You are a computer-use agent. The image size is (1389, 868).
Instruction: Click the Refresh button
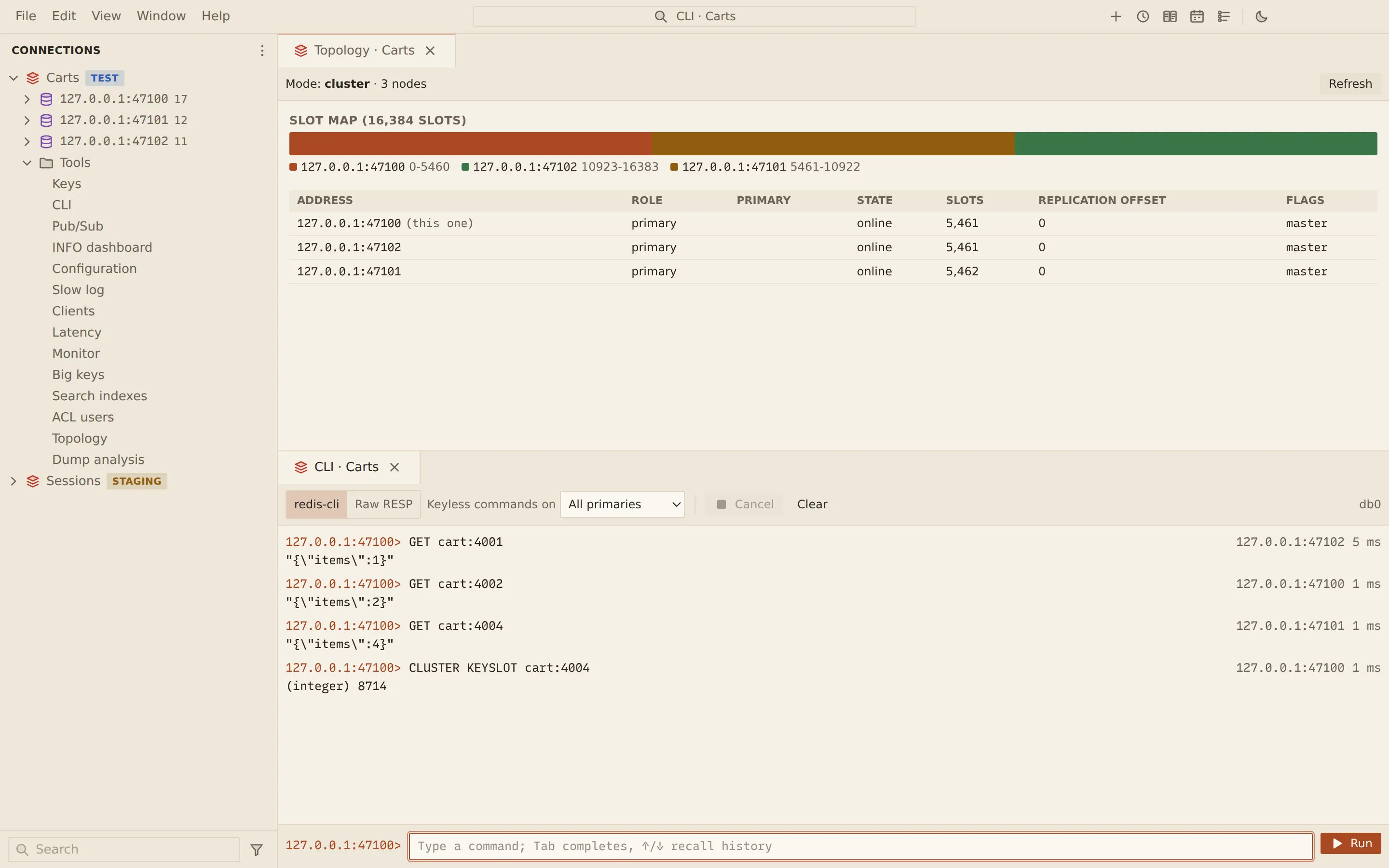pos(1350,84)
